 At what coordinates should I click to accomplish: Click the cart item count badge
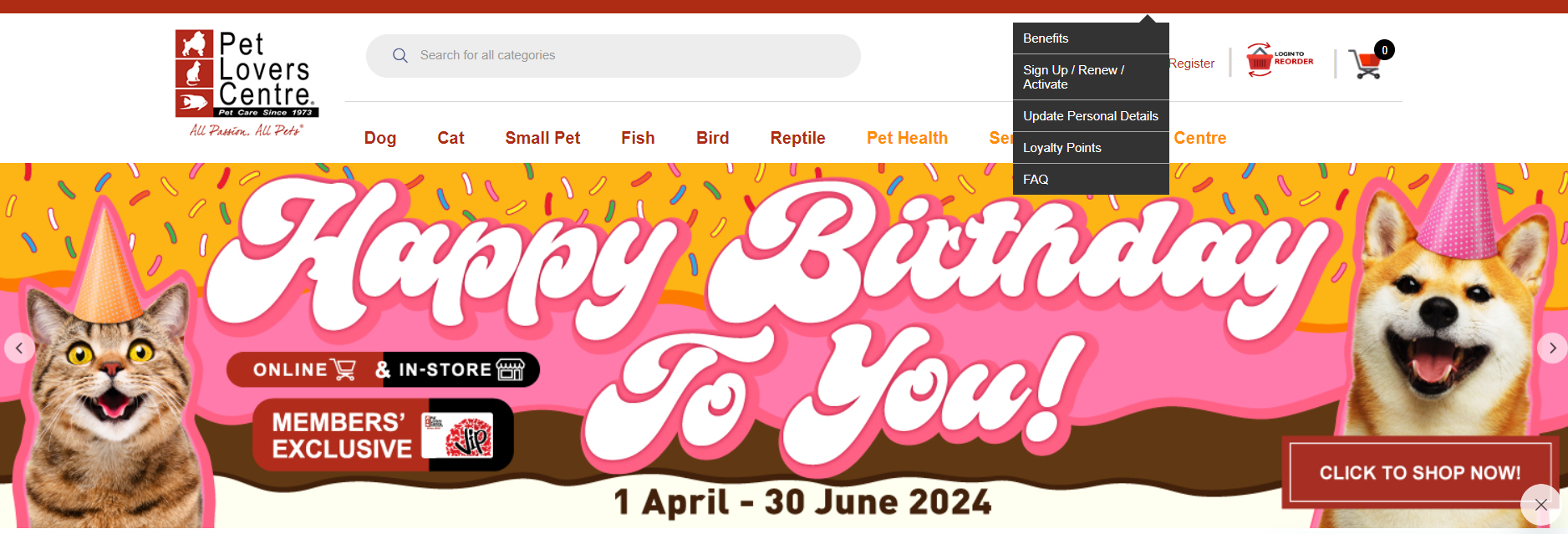1384,50
